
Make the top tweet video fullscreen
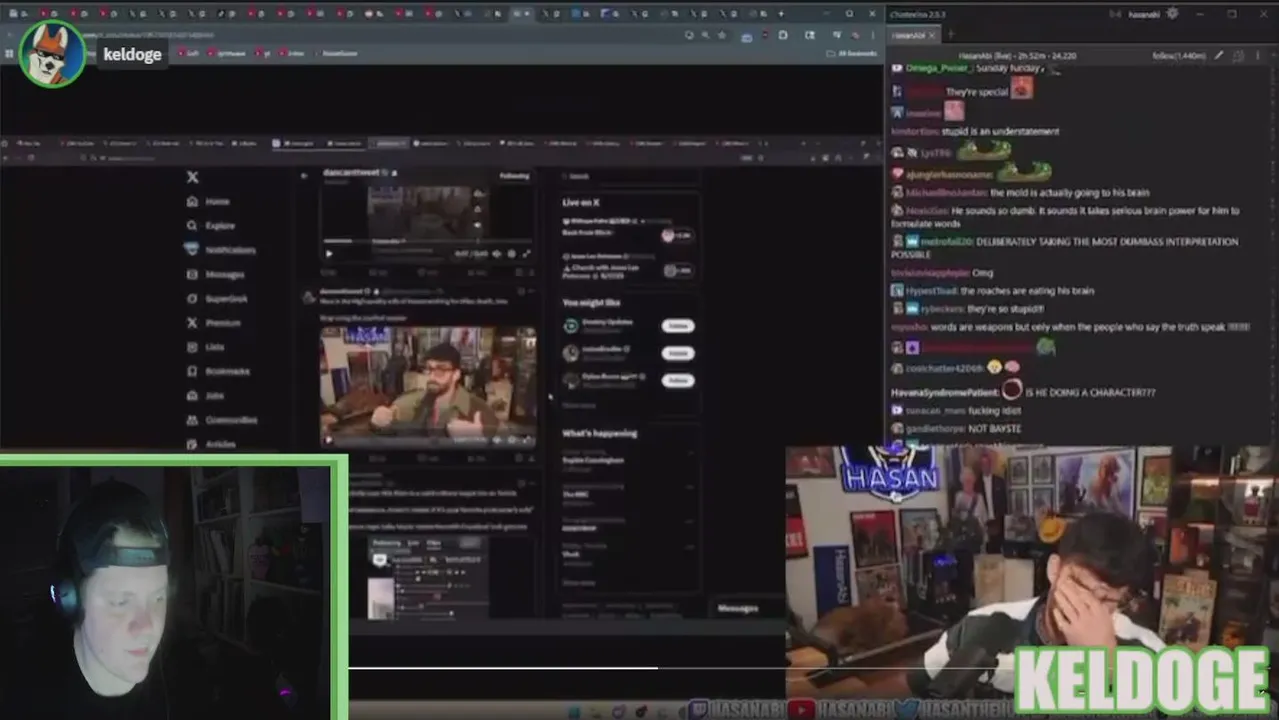[x=526, y=254]
